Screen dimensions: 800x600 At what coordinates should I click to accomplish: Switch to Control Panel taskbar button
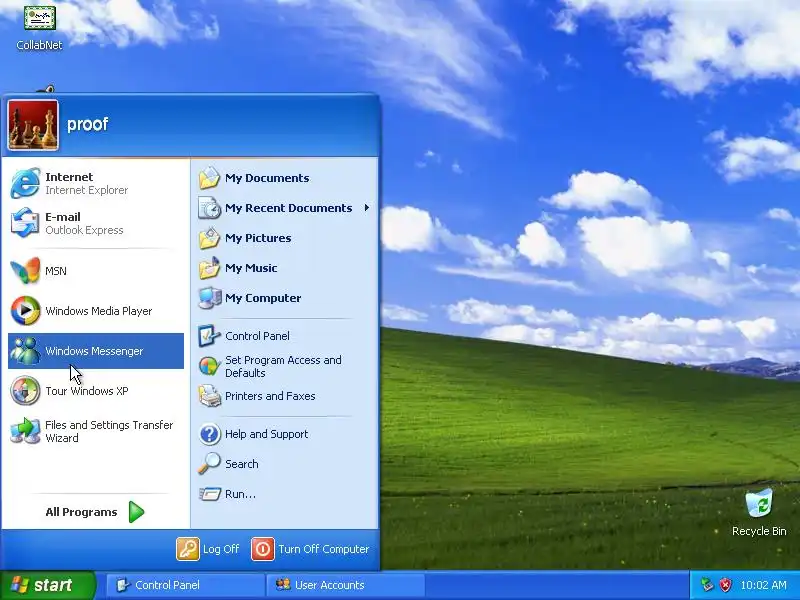pyautogui.click(x=186, y=585)
